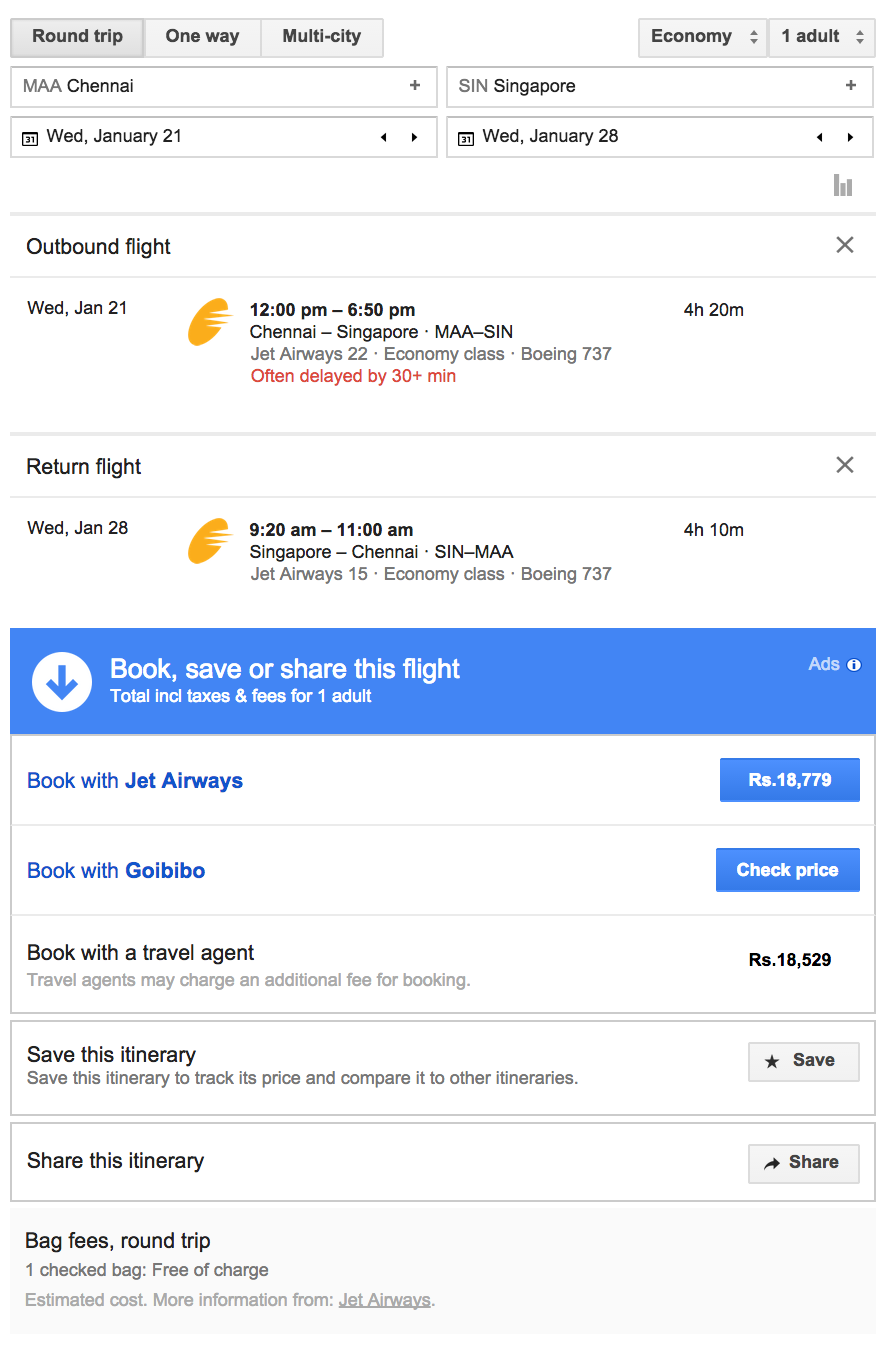
Task: Switch to the Multi-city tab
Action: 321,37
